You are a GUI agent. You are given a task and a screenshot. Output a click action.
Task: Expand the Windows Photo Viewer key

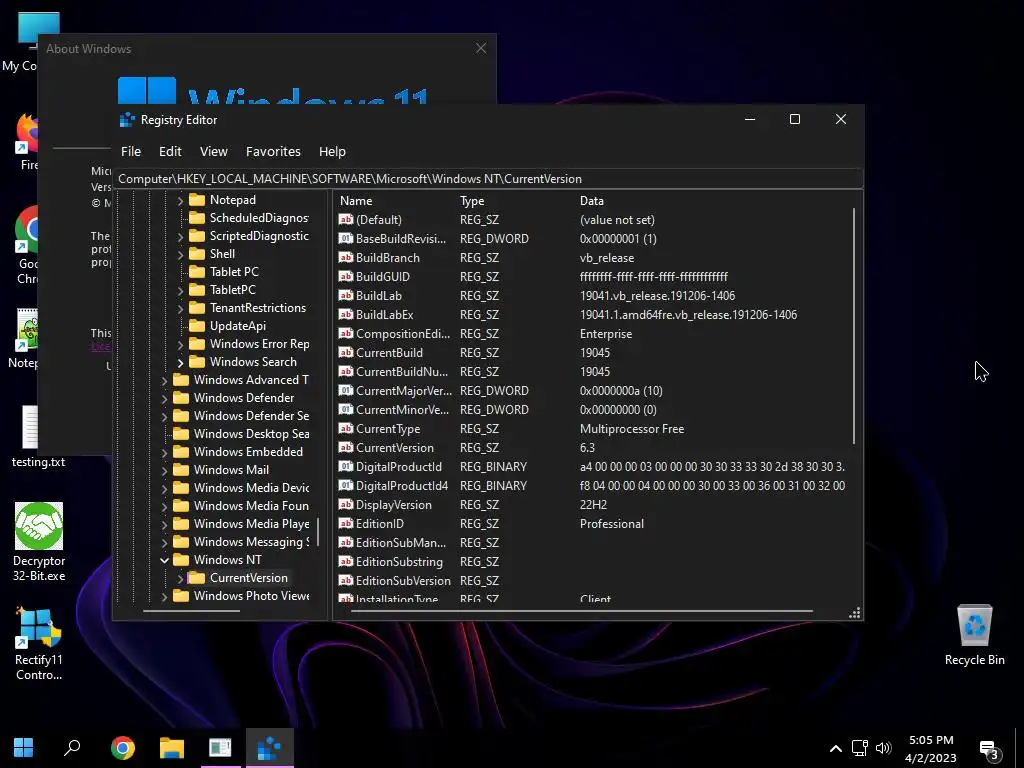[x=165, y=596]
